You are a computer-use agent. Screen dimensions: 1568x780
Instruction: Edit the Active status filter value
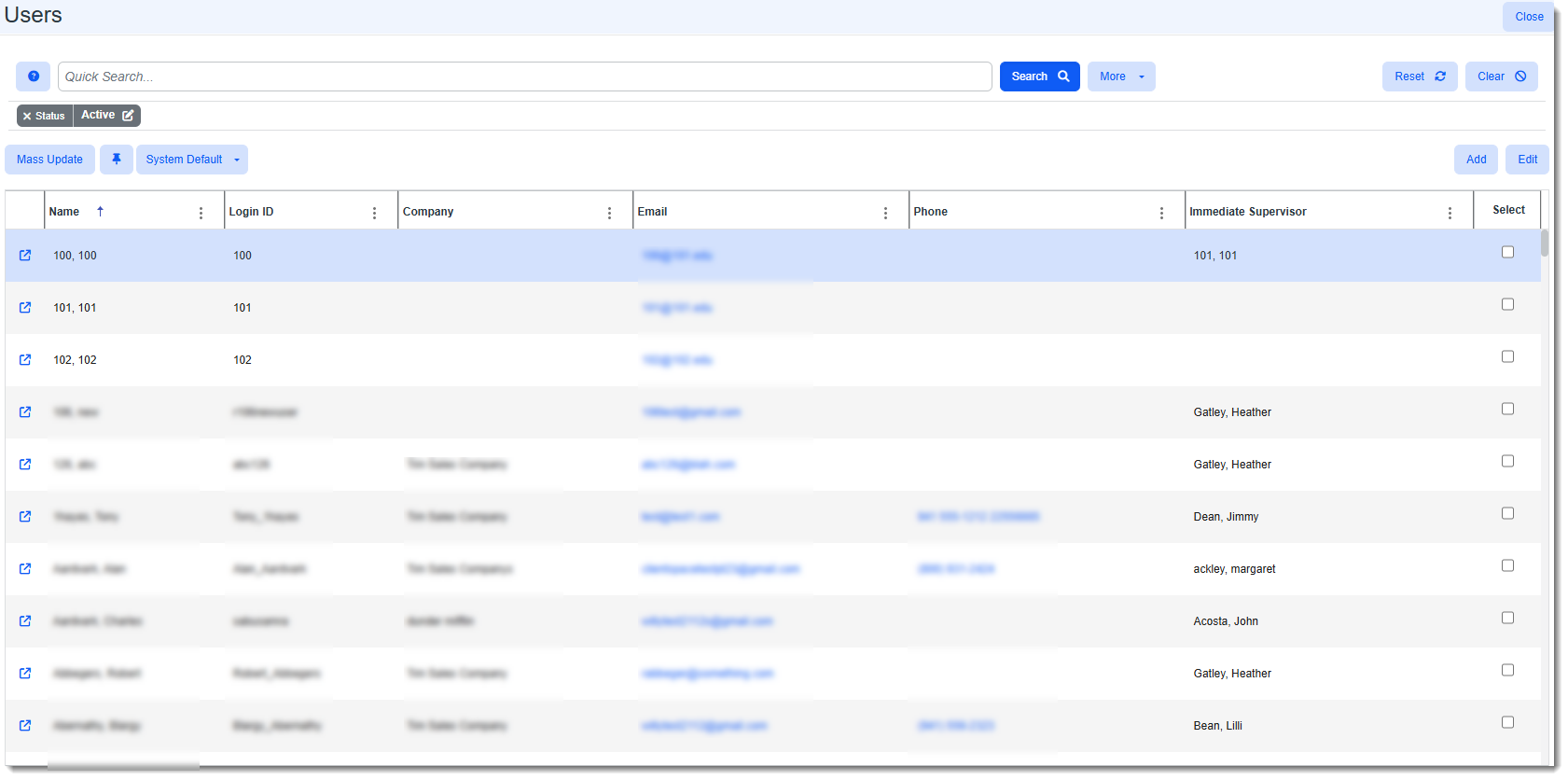coord(128,116)
